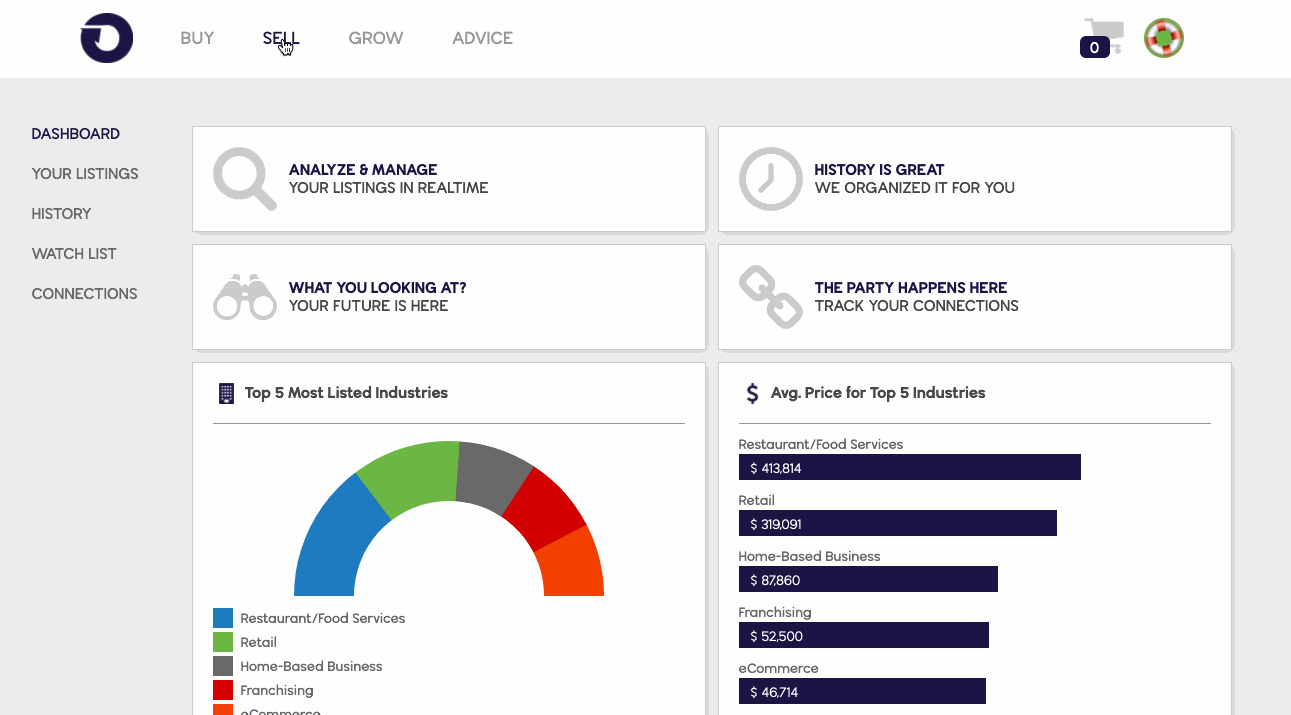Open the SELL menu

click(281, 38)
